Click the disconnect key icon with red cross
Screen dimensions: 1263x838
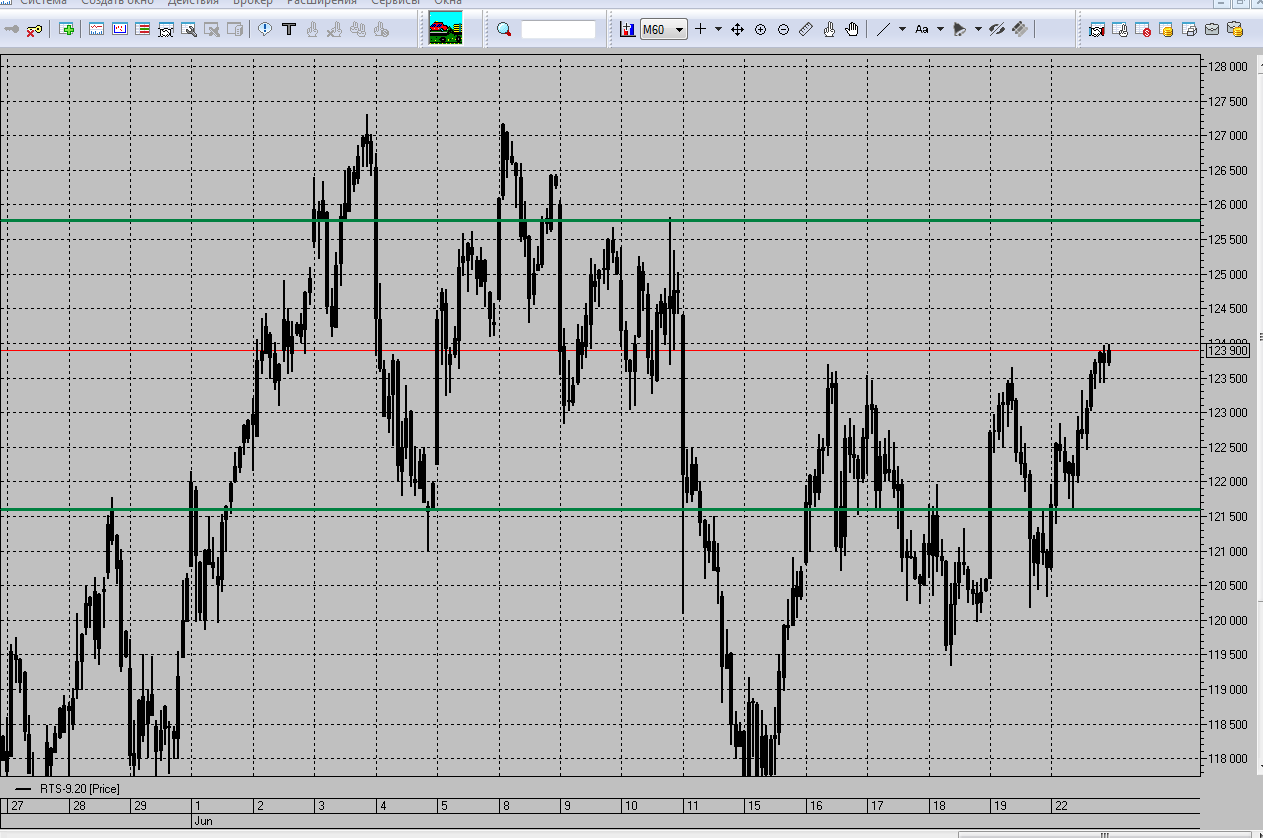point(34,30)
